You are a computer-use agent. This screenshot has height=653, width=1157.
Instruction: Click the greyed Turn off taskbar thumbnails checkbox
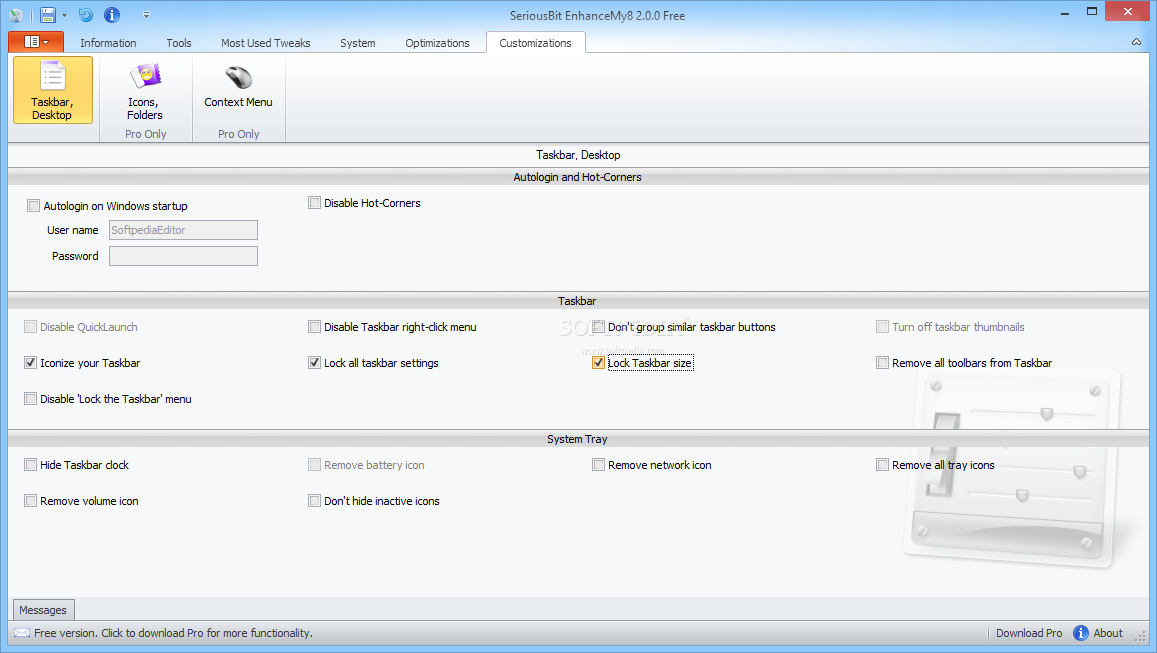coord(883,327)
